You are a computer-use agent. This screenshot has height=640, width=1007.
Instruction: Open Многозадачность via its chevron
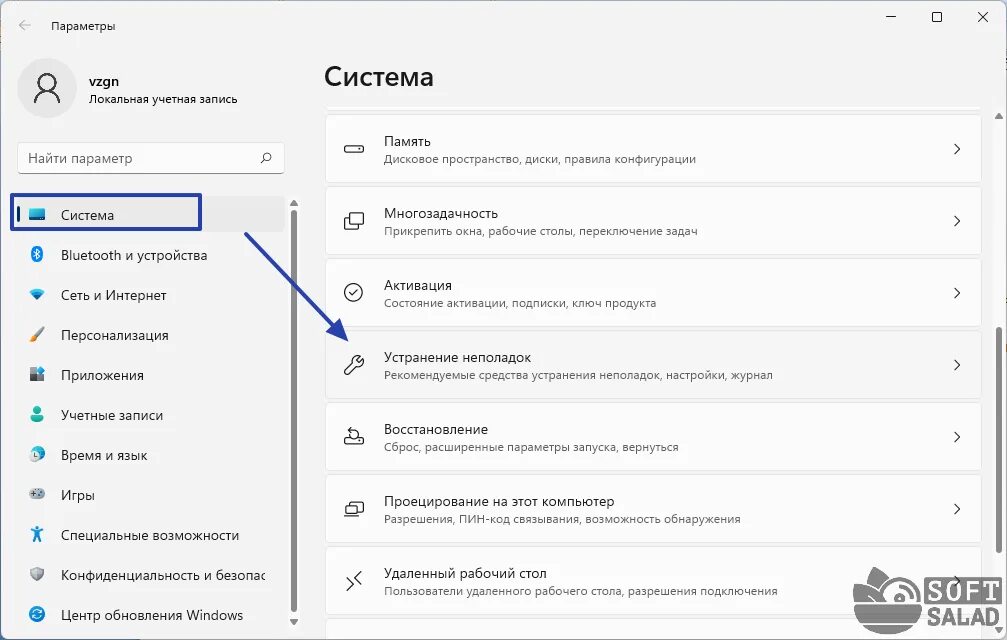point(957,221)
